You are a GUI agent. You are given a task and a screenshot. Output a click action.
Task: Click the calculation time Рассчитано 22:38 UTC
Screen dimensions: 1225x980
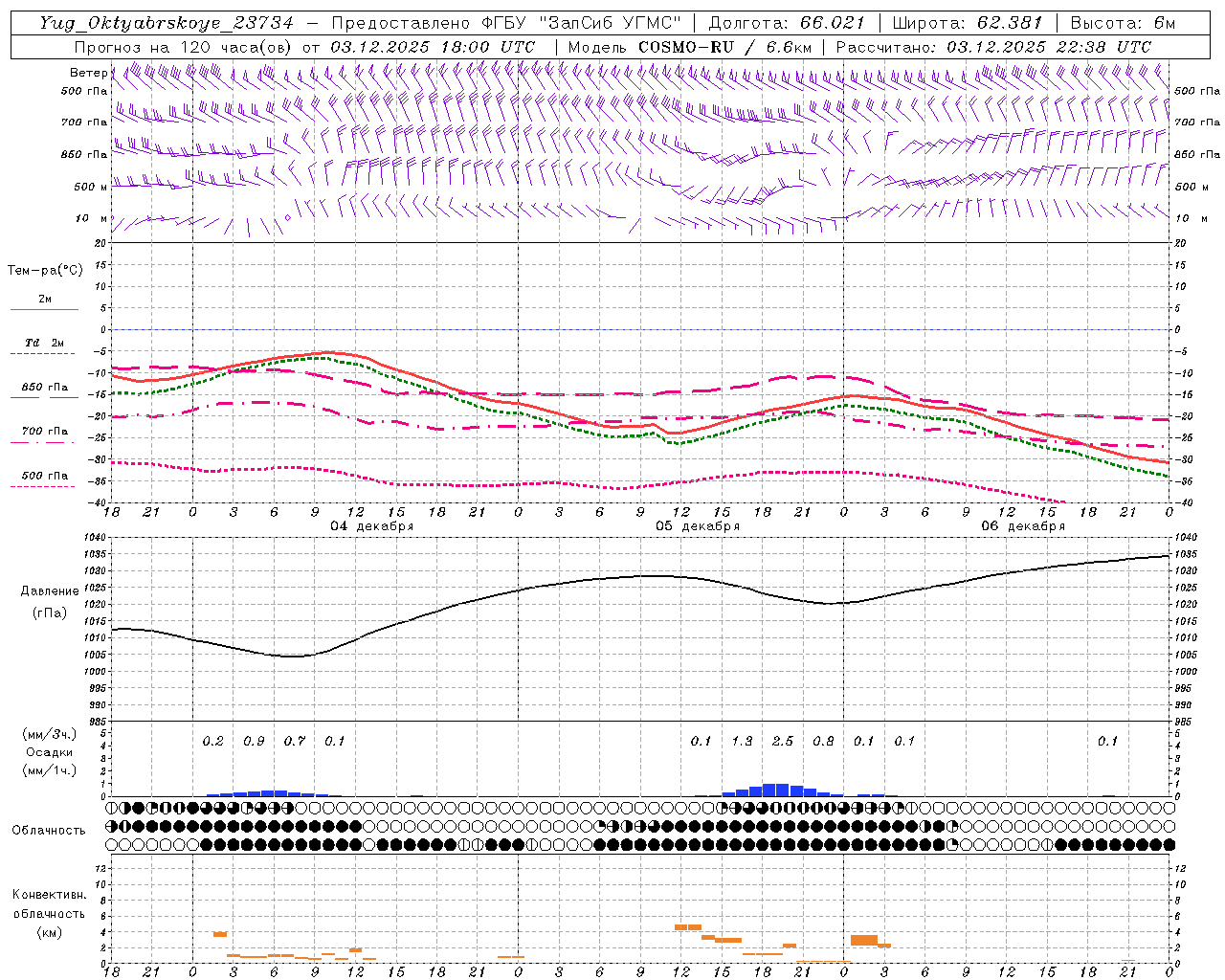click(x=993, y=47)
